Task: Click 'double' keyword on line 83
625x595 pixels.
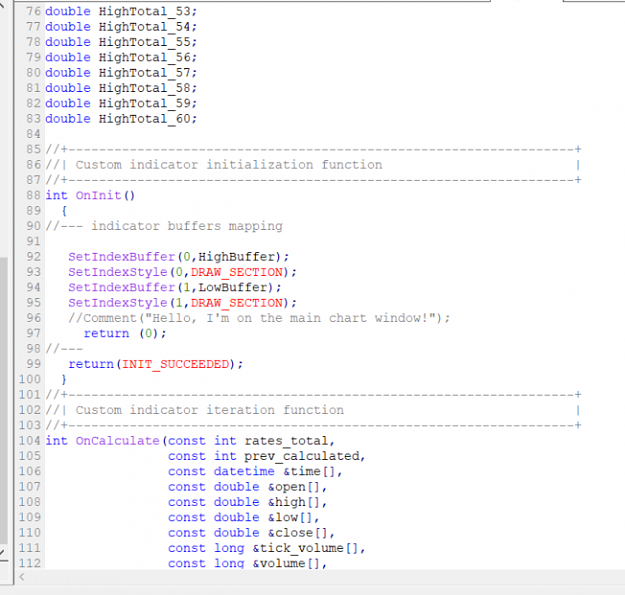Action: click(68, 119)
